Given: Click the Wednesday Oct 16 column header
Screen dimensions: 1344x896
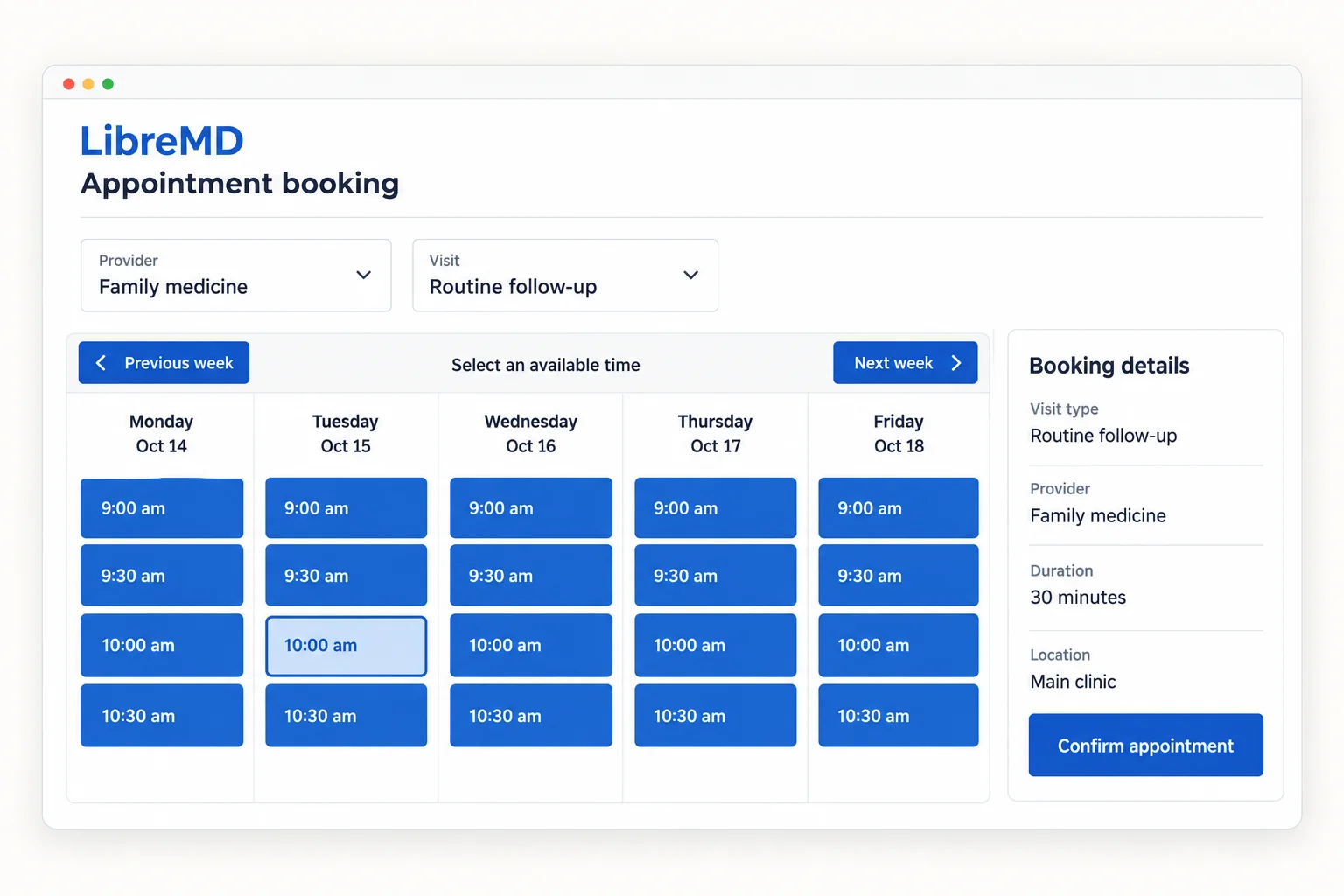Looking at the screenshot, I should [531, 434].
